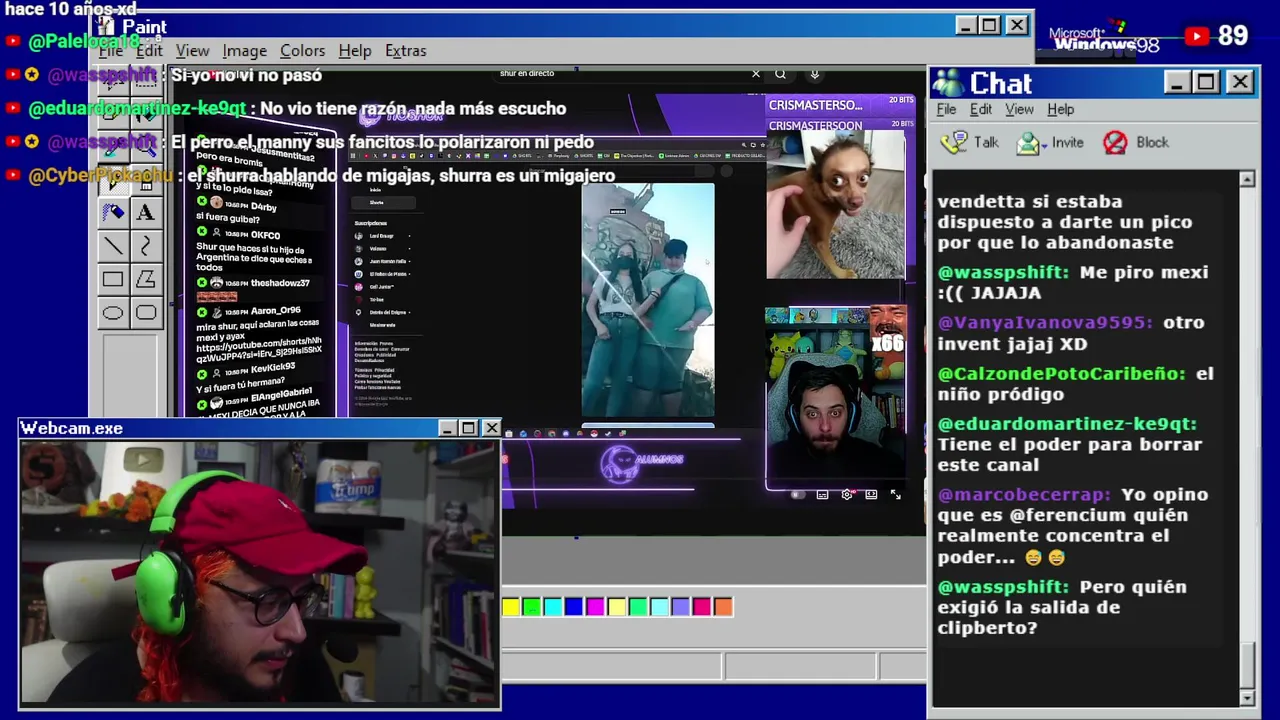The image size is (1280, 720).
Task: Pick the periwinkle color swatch
Action: pos(681,606)
